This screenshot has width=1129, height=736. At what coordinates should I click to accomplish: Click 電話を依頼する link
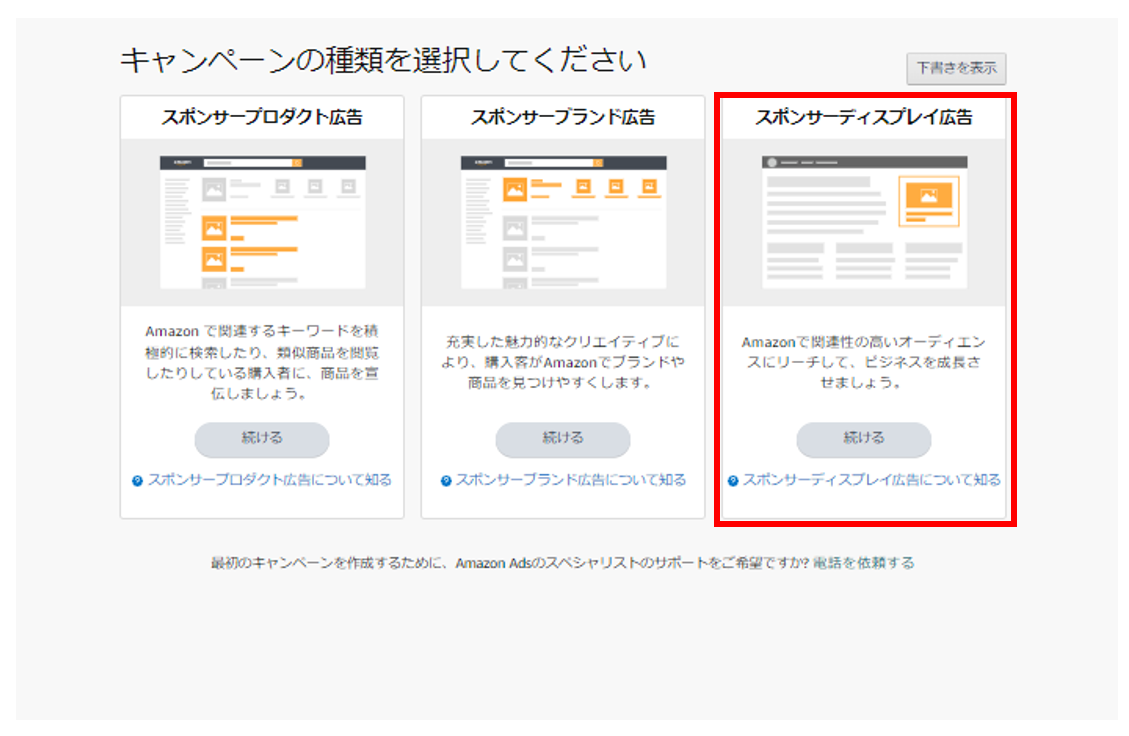(863, 562)
